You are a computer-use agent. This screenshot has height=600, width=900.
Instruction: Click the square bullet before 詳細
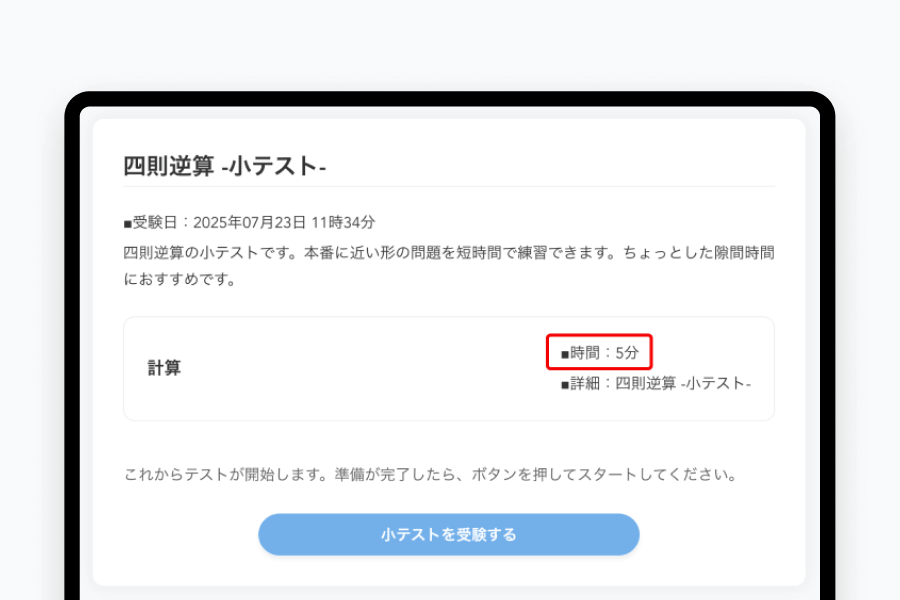565,384
